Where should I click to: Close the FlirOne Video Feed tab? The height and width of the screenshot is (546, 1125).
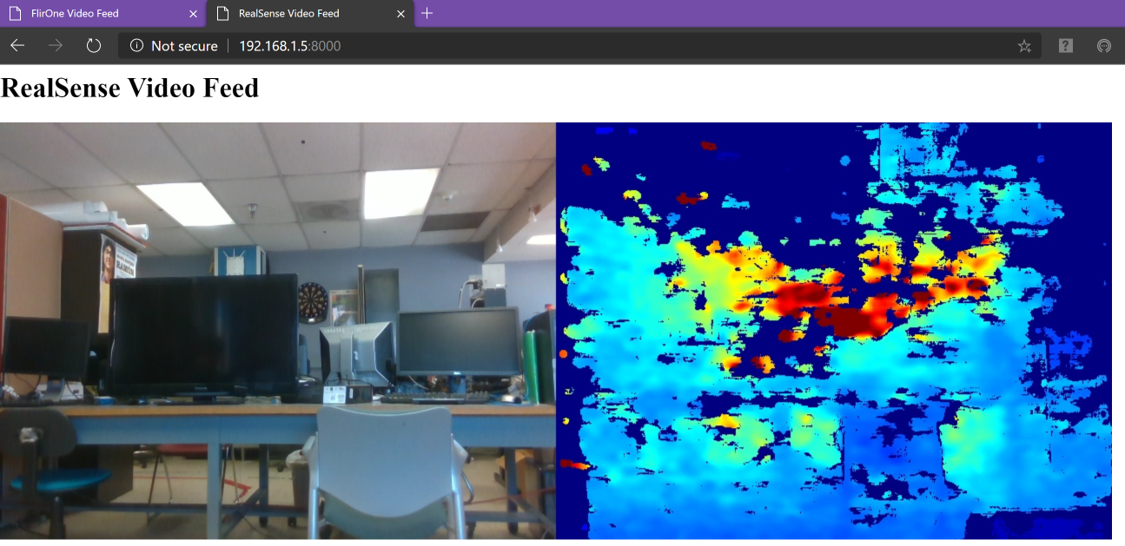192,14
